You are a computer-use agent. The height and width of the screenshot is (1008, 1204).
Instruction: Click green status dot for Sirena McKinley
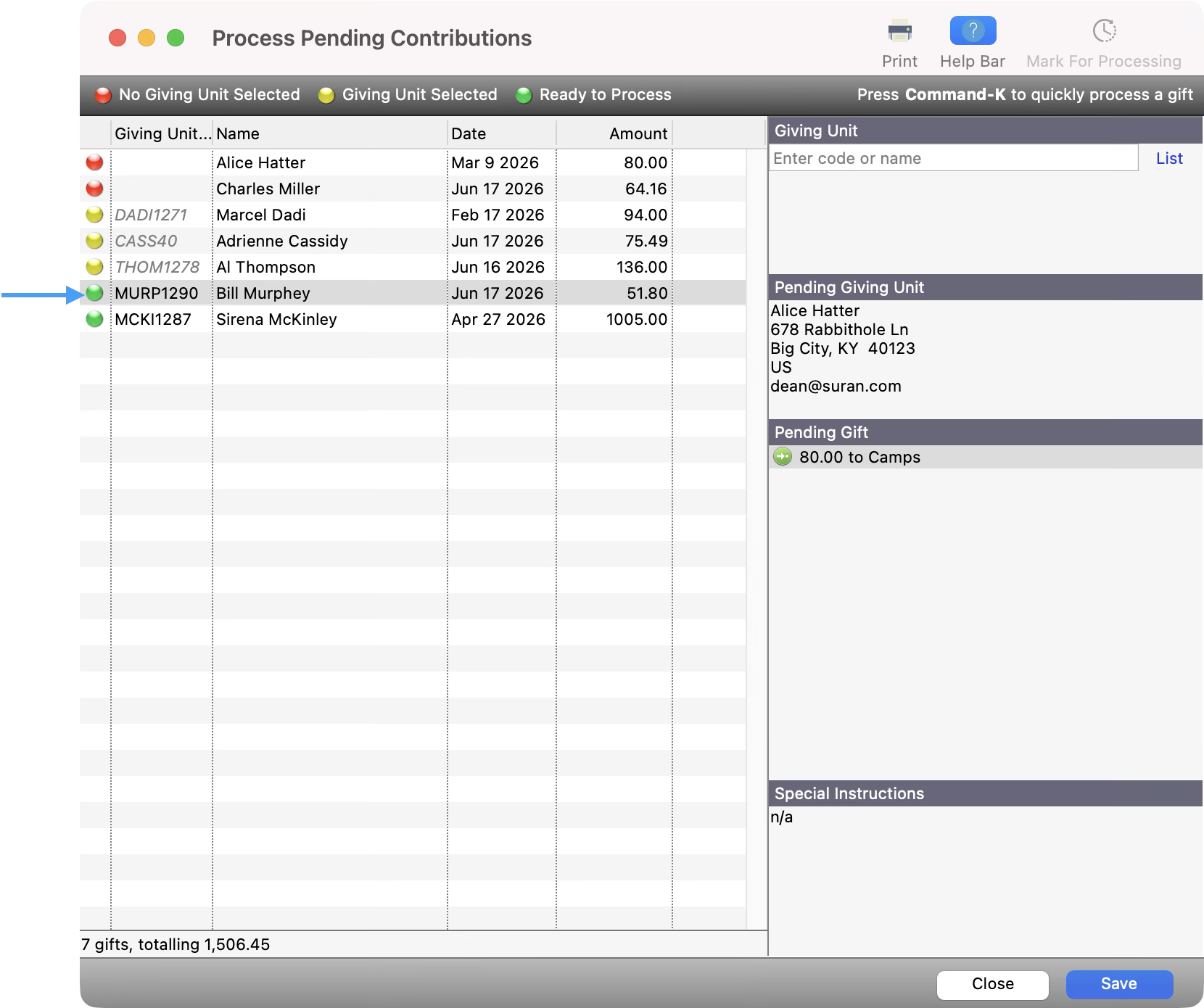pos(94,319)
